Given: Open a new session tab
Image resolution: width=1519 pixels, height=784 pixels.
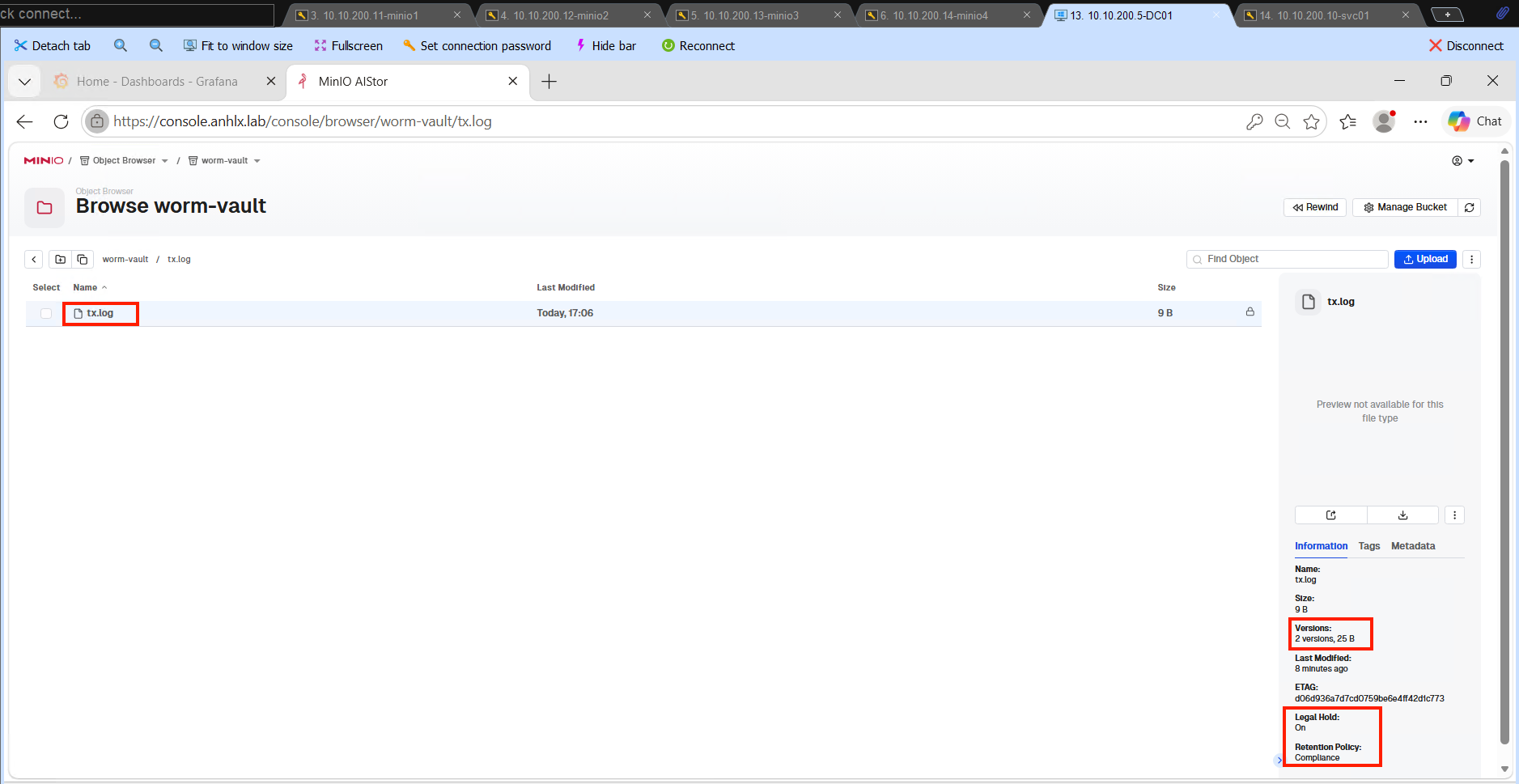Looking at the screenshot, I should point(1447,15).
